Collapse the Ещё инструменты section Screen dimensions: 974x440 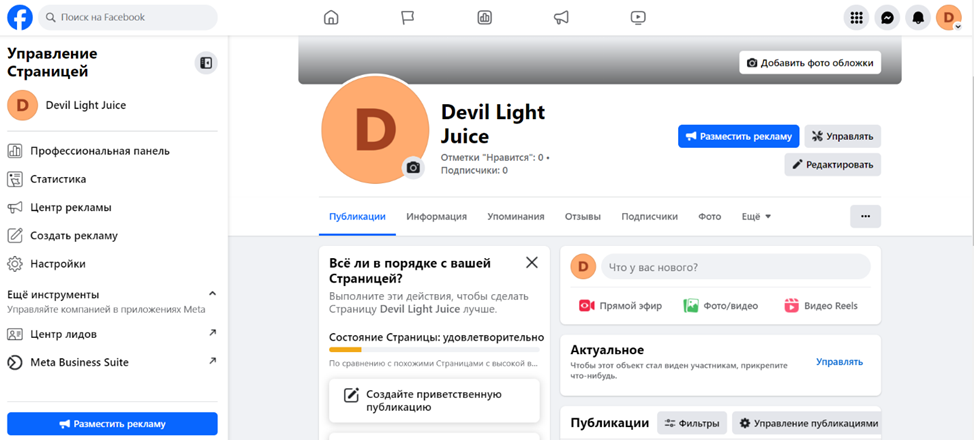212,293
